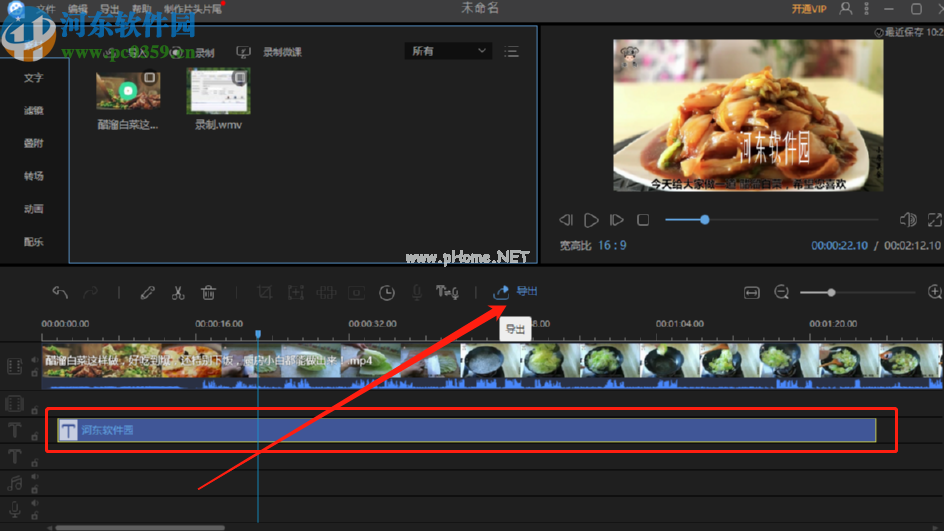
Task: Play the preview video
Action: 591,220
